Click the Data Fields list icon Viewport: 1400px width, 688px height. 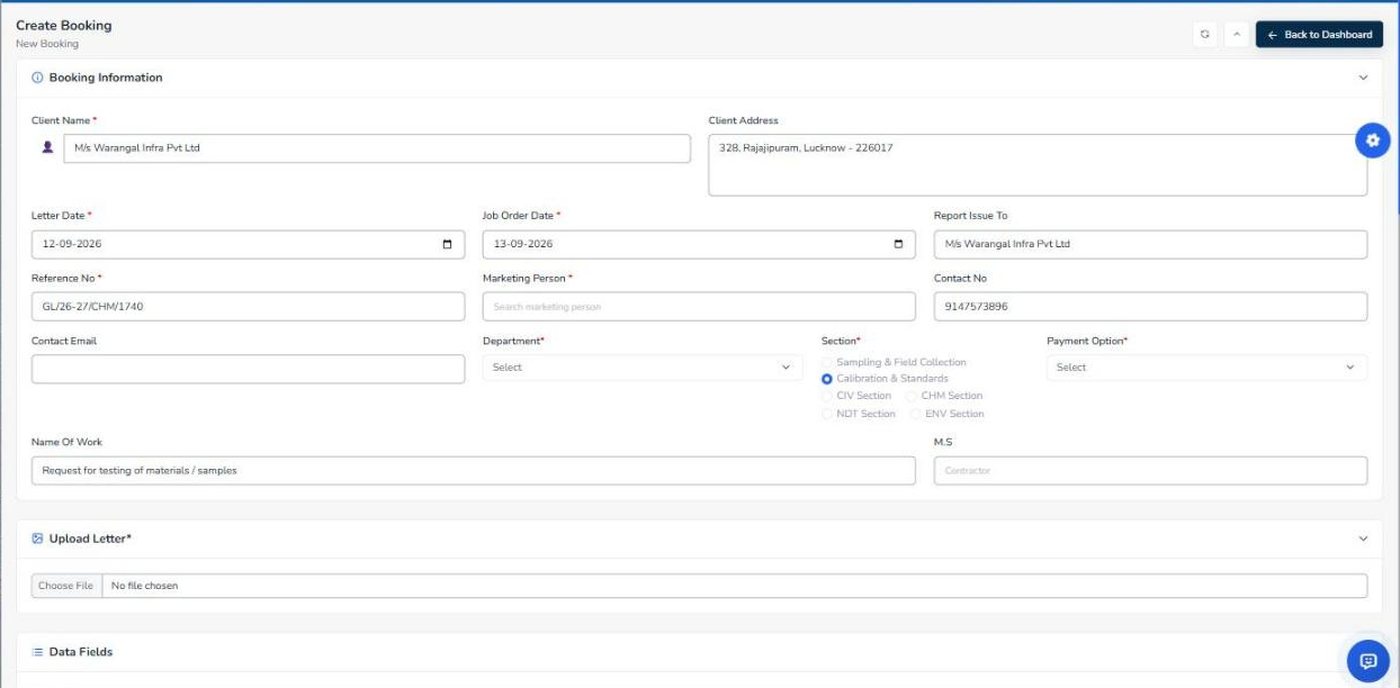37,652
